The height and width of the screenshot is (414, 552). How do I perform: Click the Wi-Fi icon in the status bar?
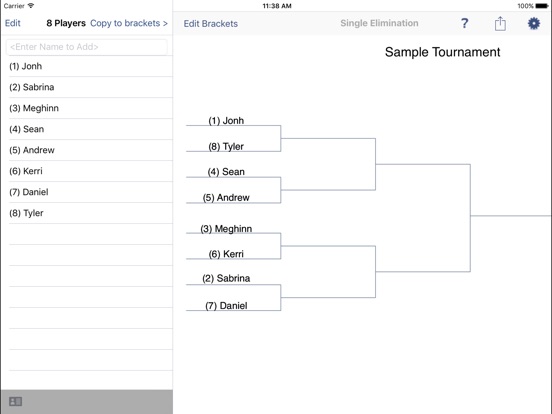pos(31,6)
